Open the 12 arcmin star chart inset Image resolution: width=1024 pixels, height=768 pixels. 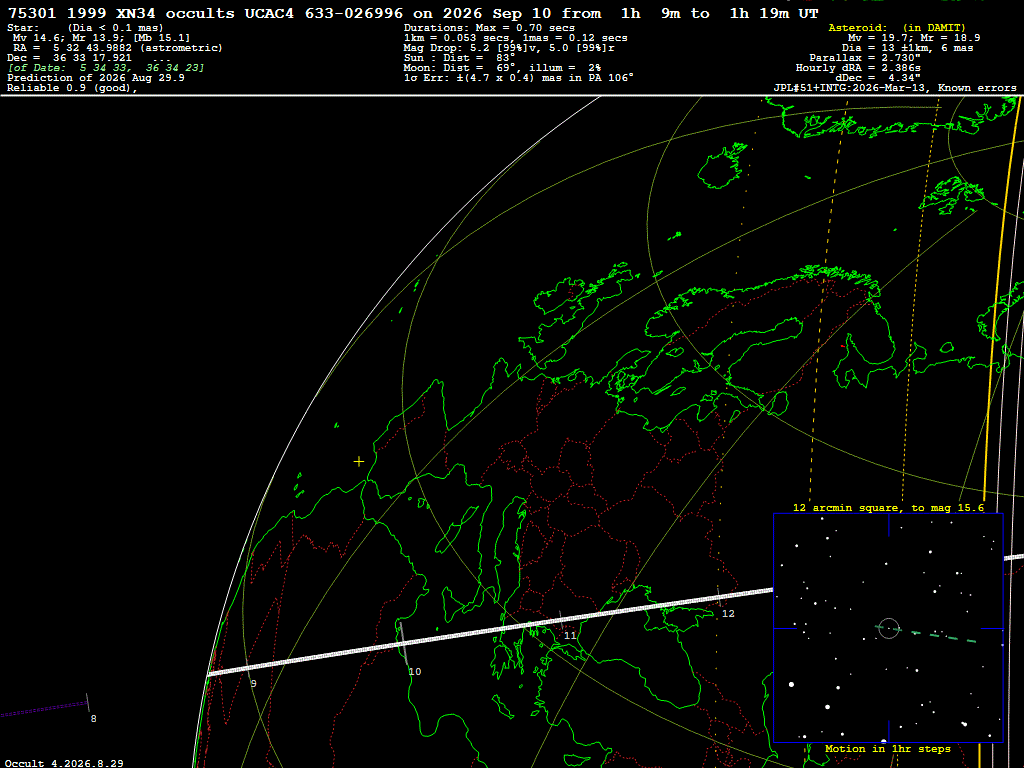888,628
